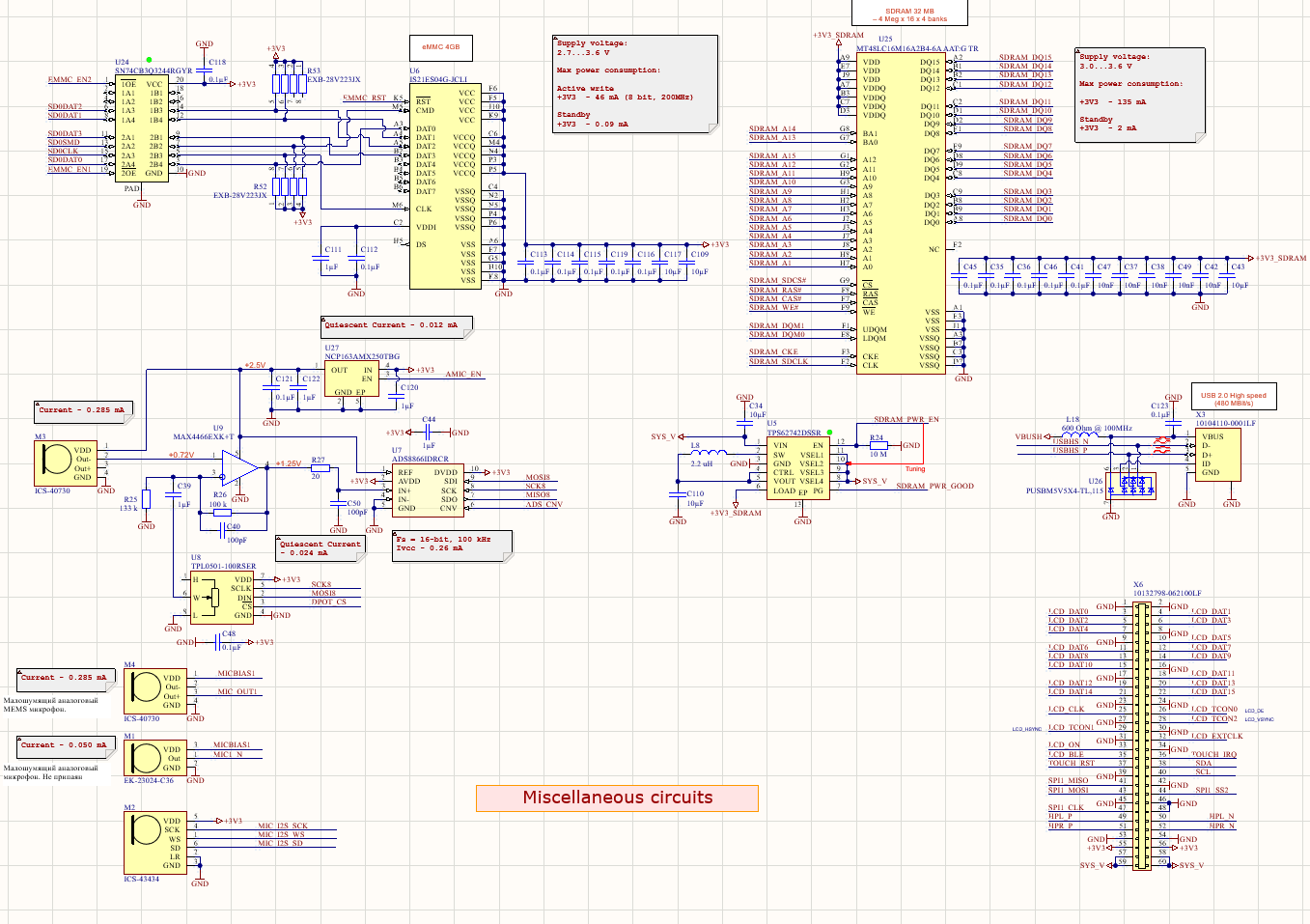Select the L18 600 Ohm ferrite bead
1310x924 pixels.
pyautogui.click(x=1079, y=436)
